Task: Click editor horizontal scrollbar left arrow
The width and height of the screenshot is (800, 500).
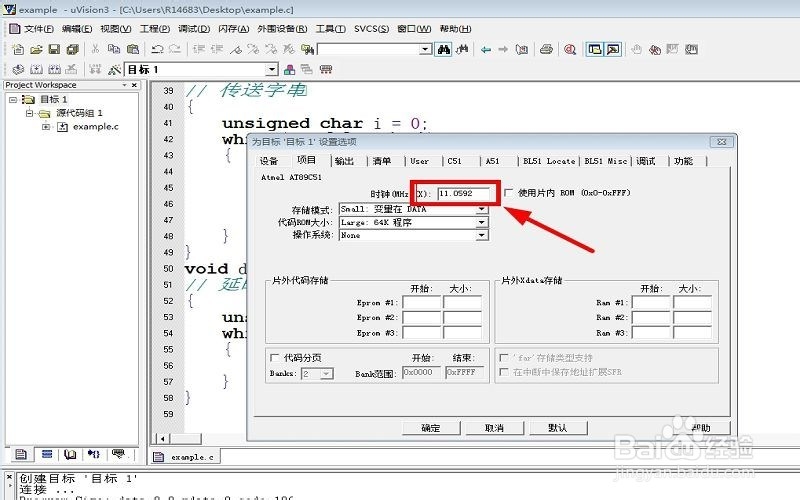Action: 162,438
